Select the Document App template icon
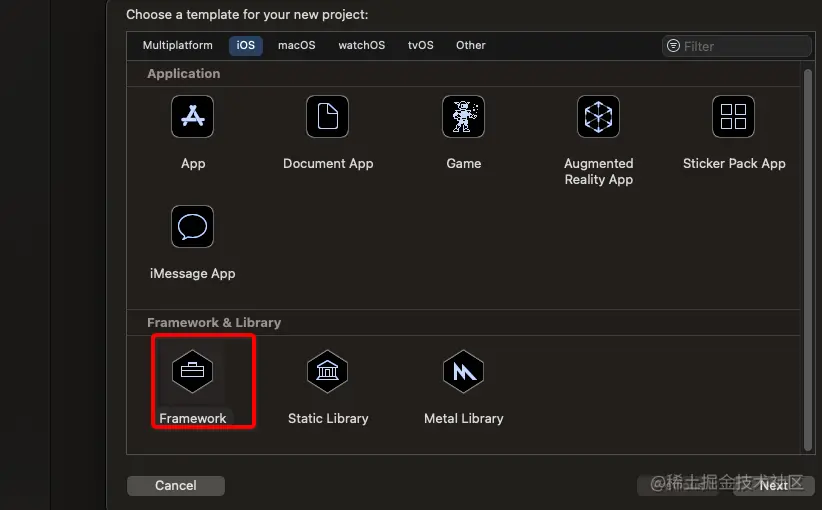The image size is (822, 510). [x=328, y=116]
